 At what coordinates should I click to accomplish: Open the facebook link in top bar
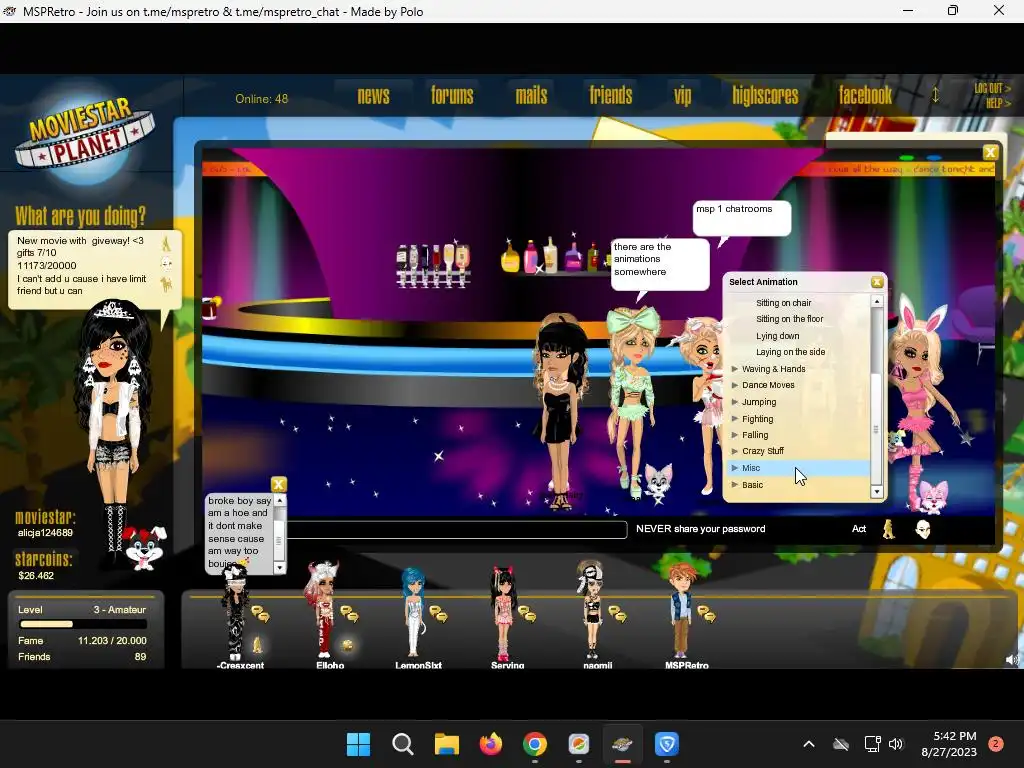pos(865,96)
